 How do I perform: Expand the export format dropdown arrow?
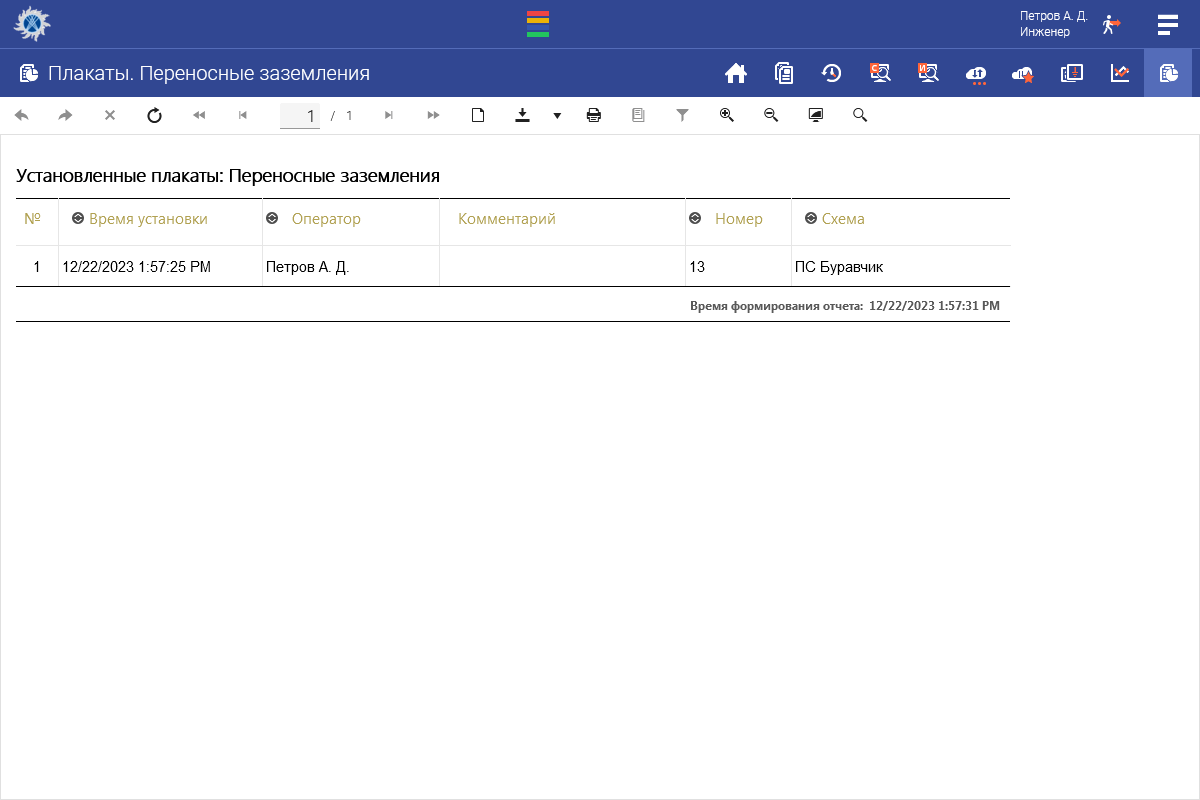pyautogui.click(x=557, y=116)
